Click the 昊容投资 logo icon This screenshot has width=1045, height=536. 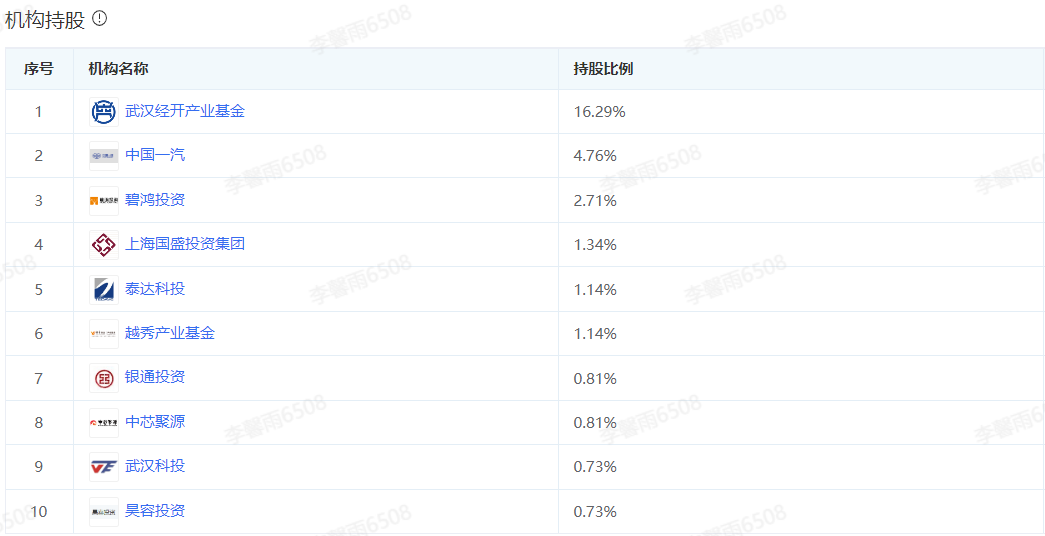(x=104, y=511)
